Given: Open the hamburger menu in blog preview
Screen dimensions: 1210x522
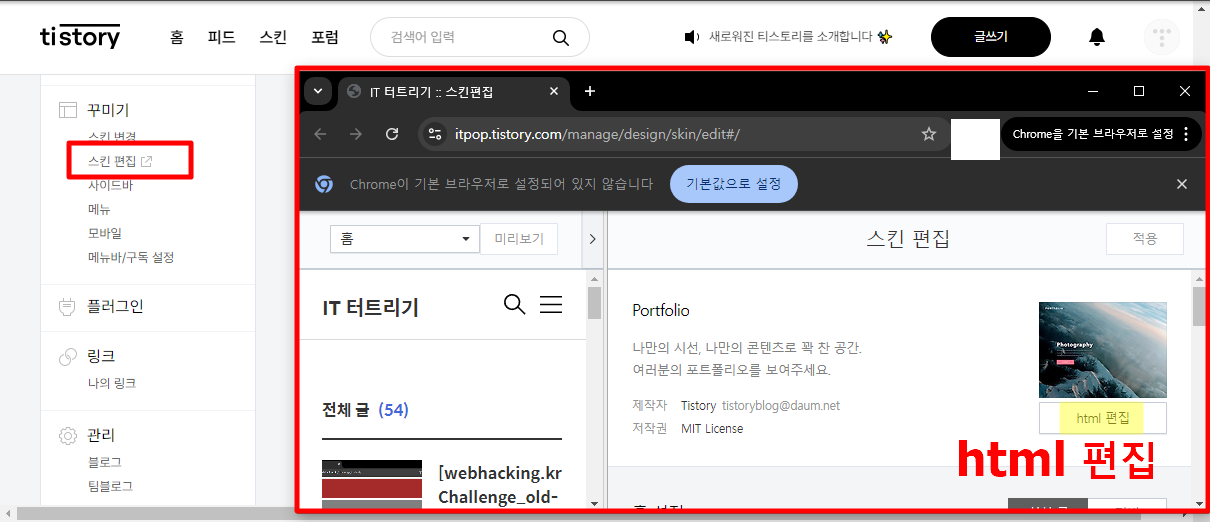Looking at the screenshot, I should point(551,304).
